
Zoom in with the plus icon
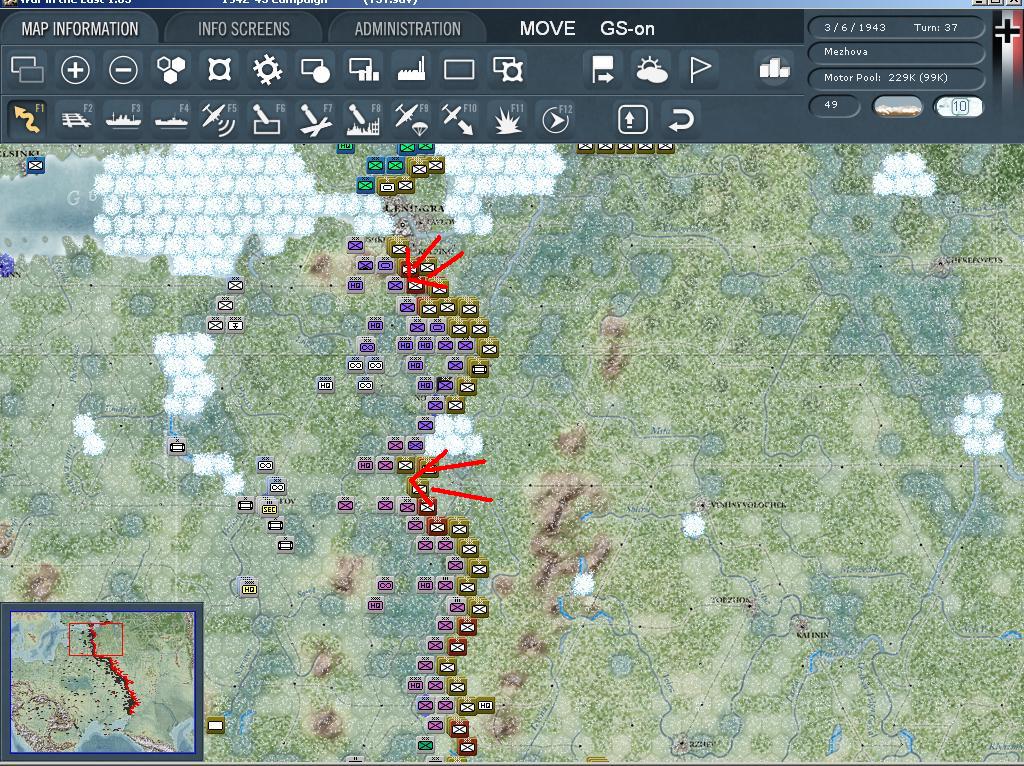75,69
